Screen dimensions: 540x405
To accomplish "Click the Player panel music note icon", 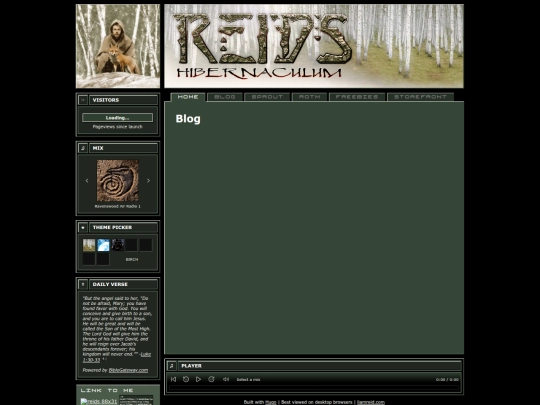I will click(172, 366).
